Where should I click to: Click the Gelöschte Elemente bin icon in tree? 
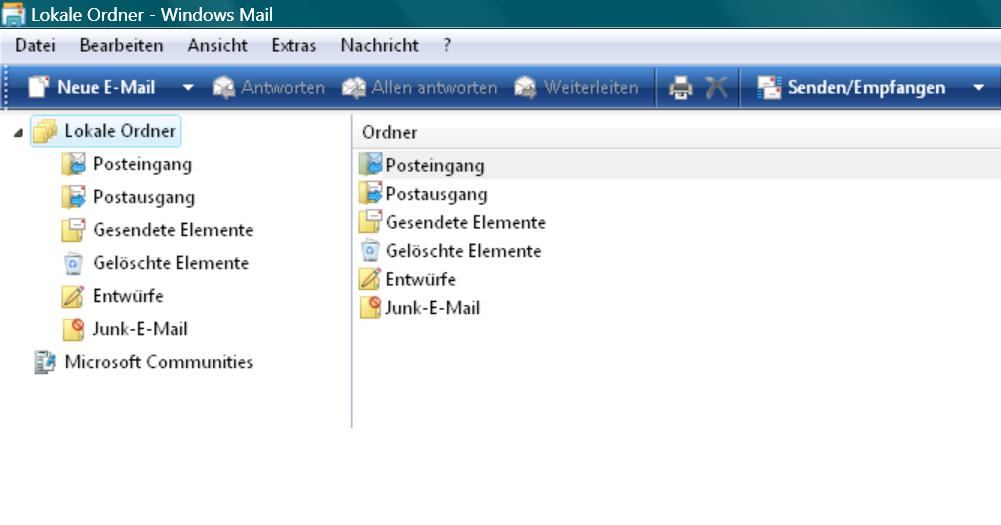click(x=73, y=263)
